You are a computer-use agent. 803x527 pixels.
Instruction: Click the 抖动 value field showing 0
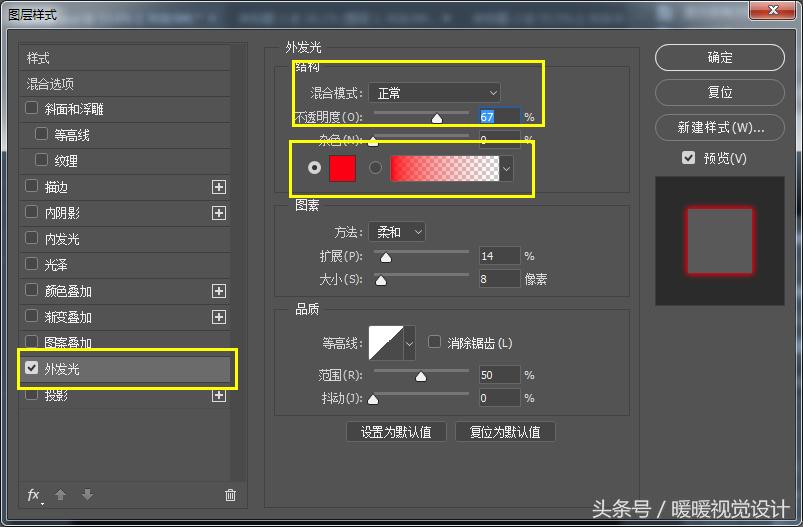[x=500, y=398]
